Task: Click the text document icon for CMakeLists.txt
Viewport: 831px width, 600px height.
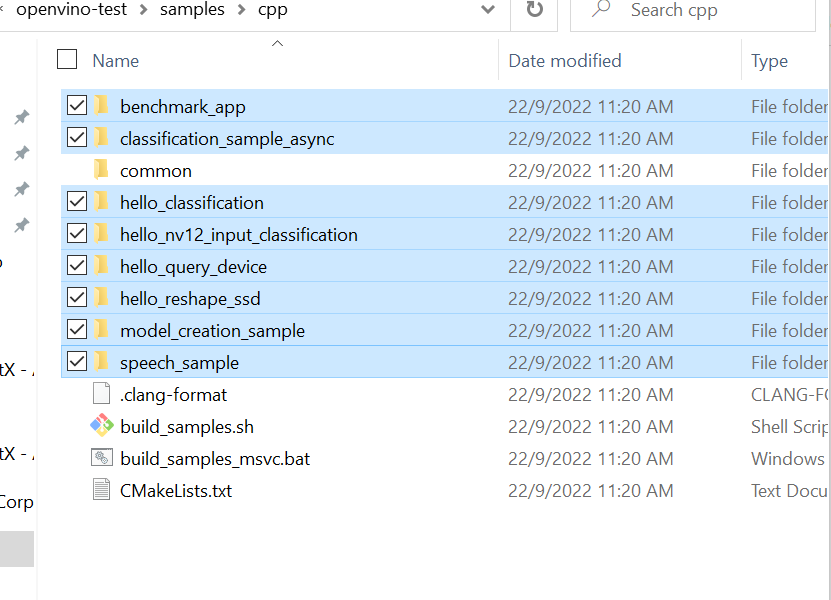Action: pos(101,490)
